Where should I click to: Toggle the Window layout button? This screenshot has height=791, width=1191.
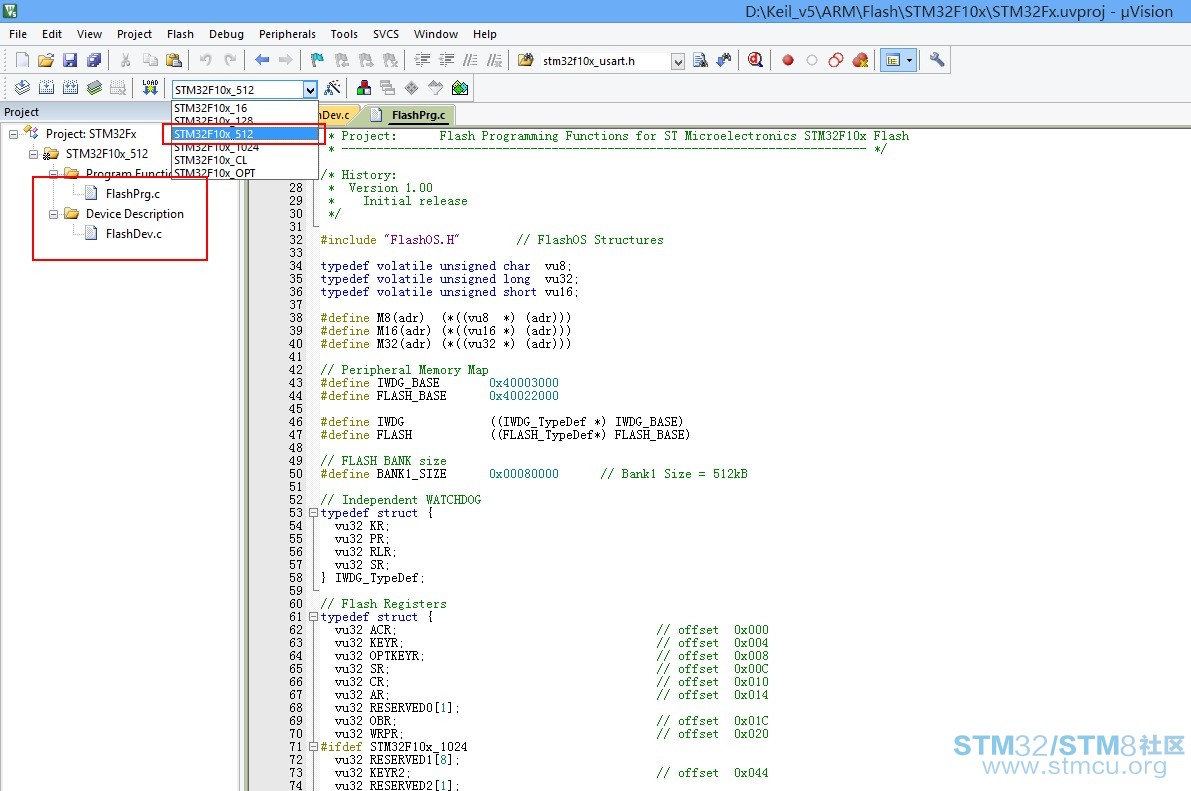(x=893, y=60)
